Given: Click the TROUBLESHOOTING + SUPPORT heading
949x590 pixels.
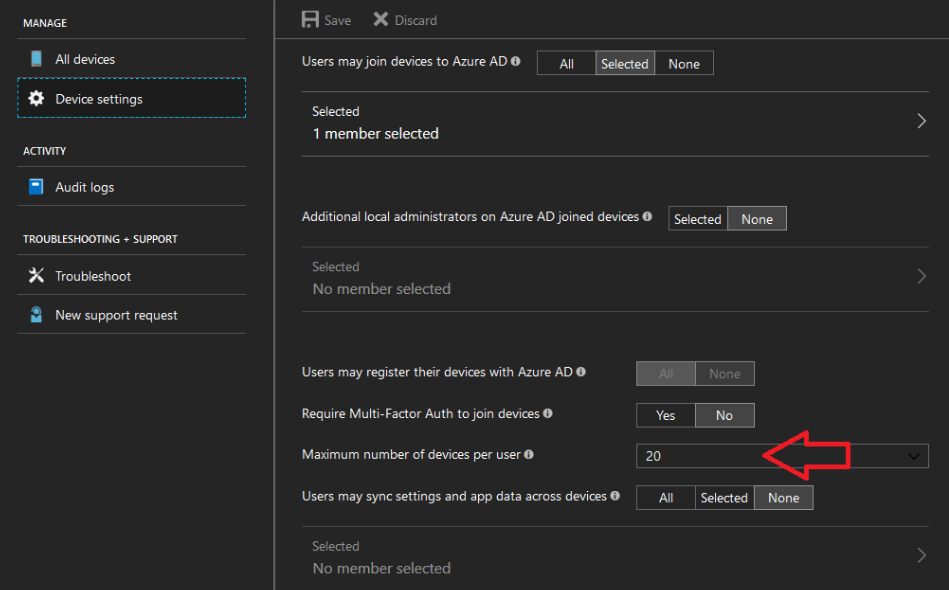Looking at the screenshot, I should (x=100, y=239).
